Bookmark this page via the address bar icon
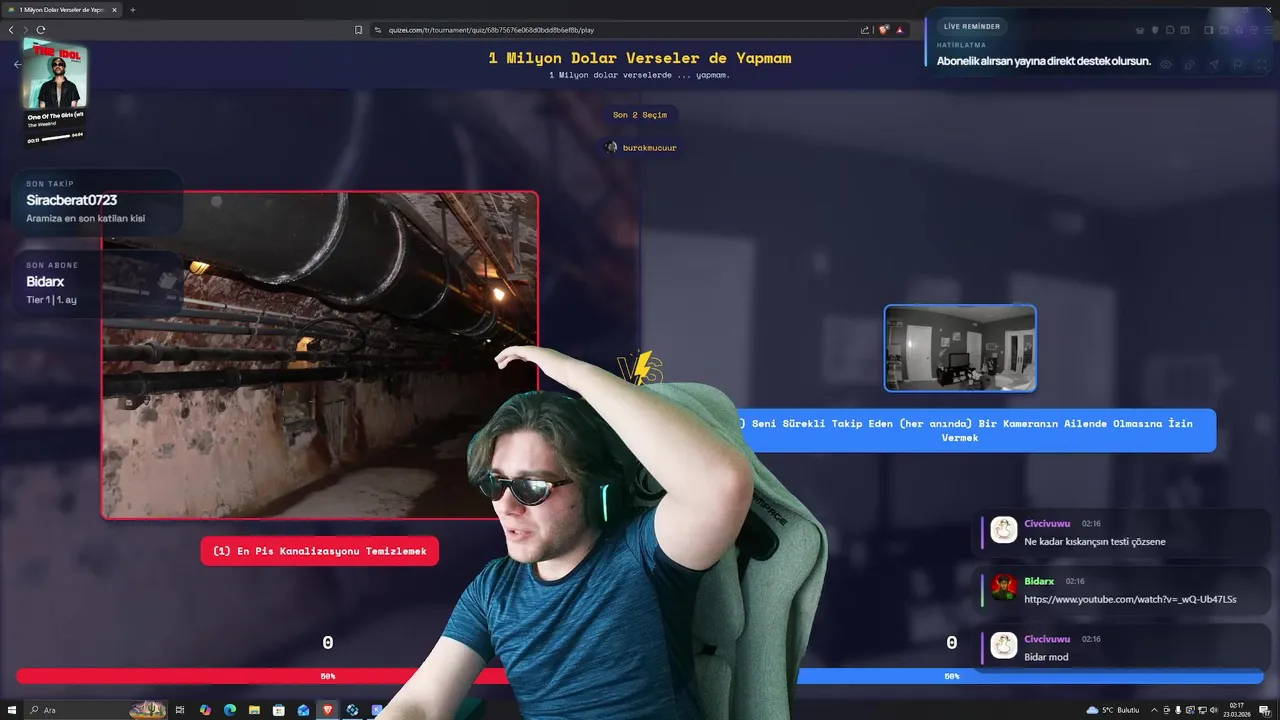 (x=358, y=30)
